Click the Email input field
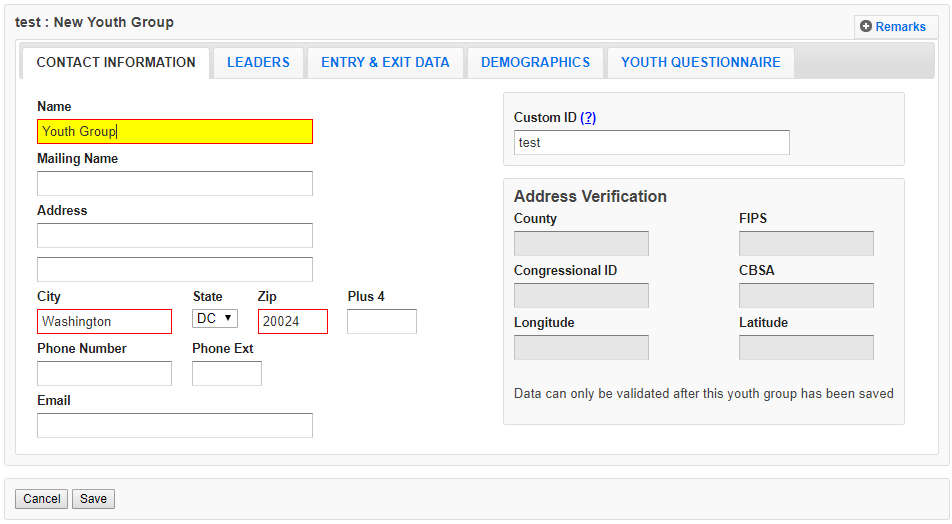 click(175, 426)
